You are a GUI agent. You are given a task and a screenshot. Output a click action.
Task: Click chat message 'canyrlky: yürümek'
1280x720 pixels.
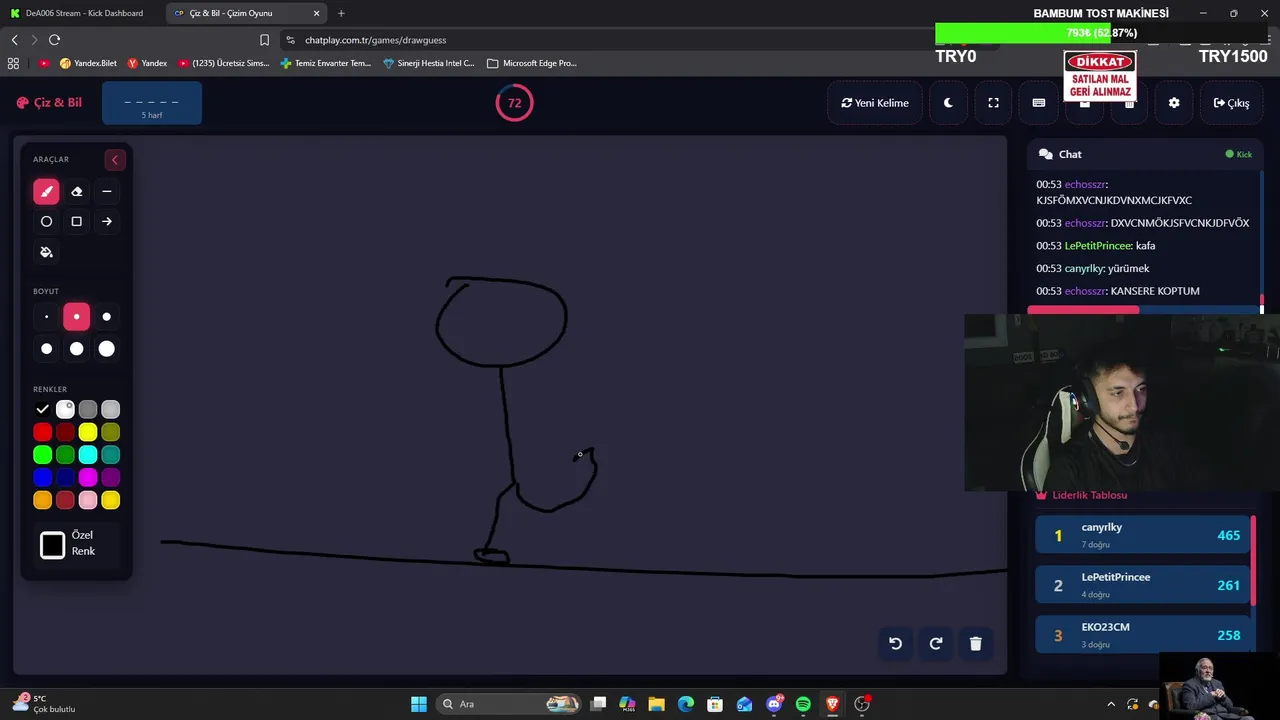pyautogui.click(x=1093, y=268)
